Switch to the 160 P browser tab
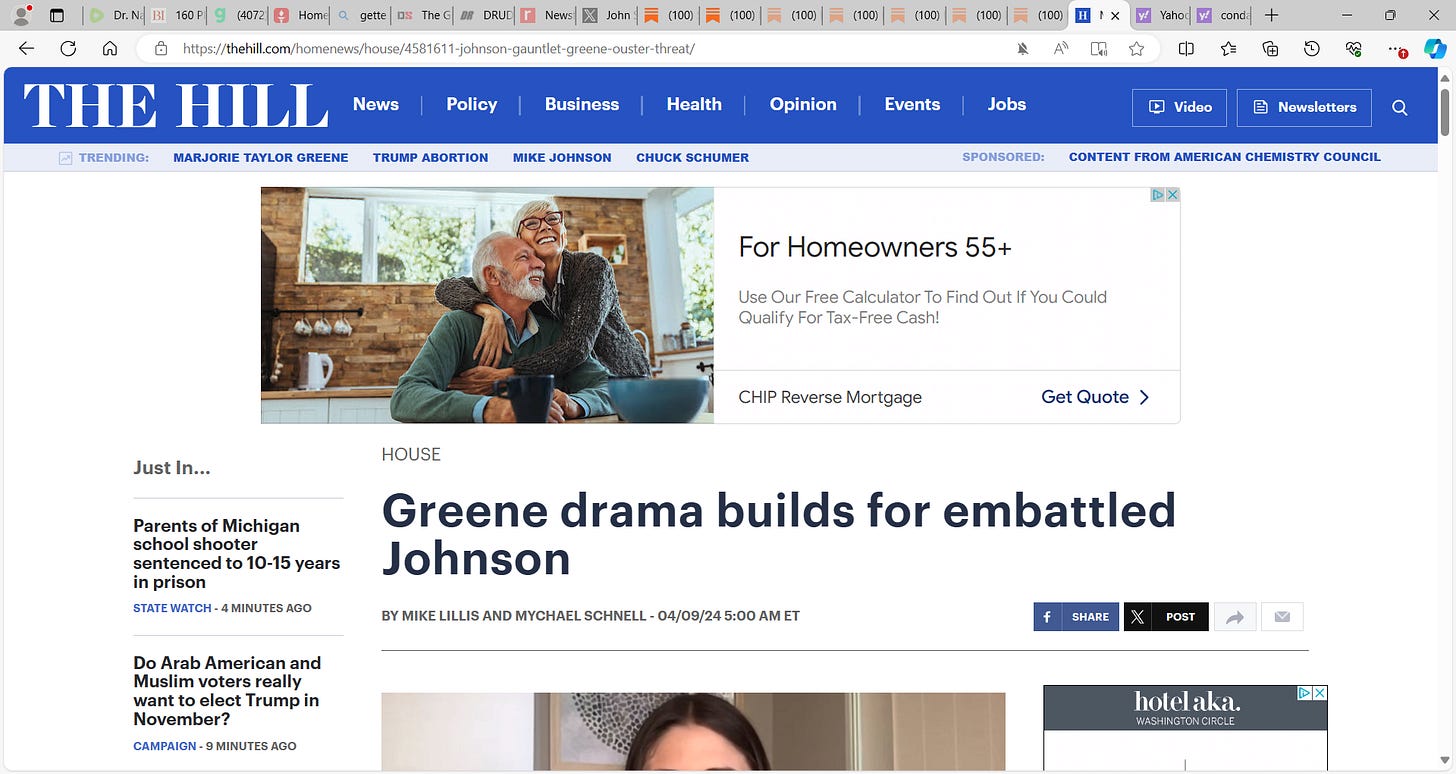This screenshot has height=774, width=1456. [176, 15]
